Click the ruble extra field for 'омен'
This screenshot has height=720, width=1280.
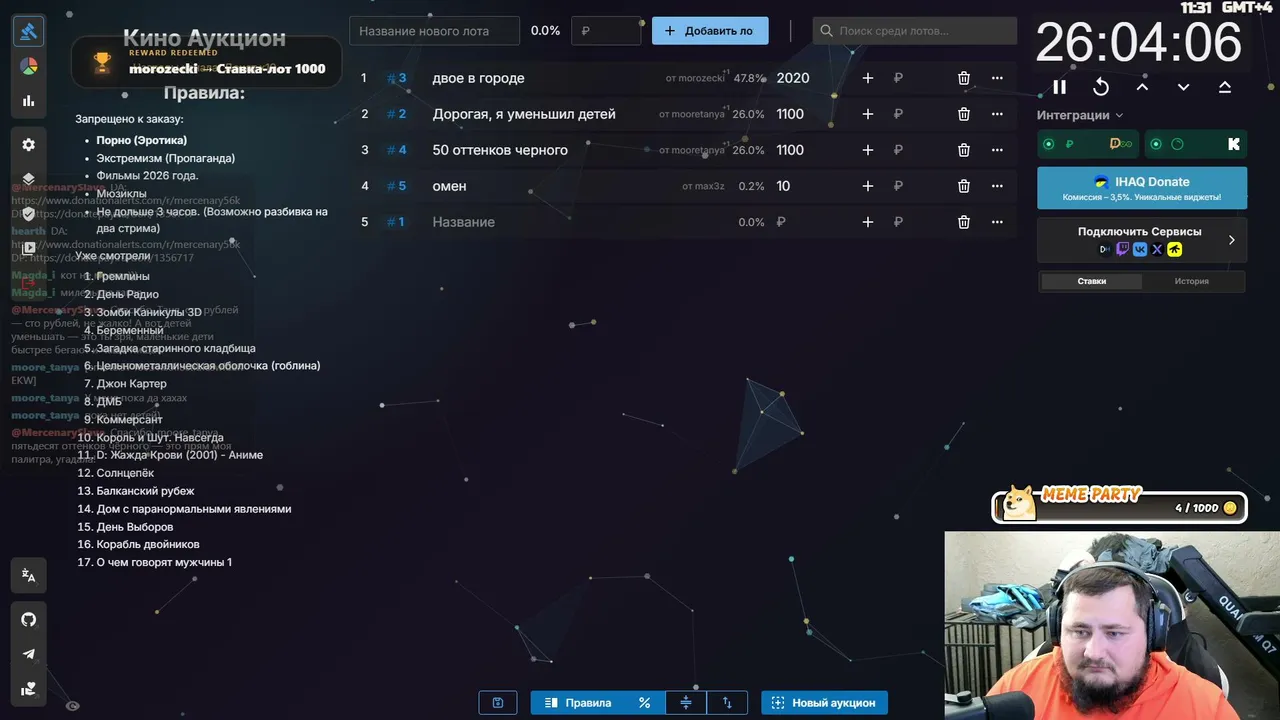click(x=898, y=186)
